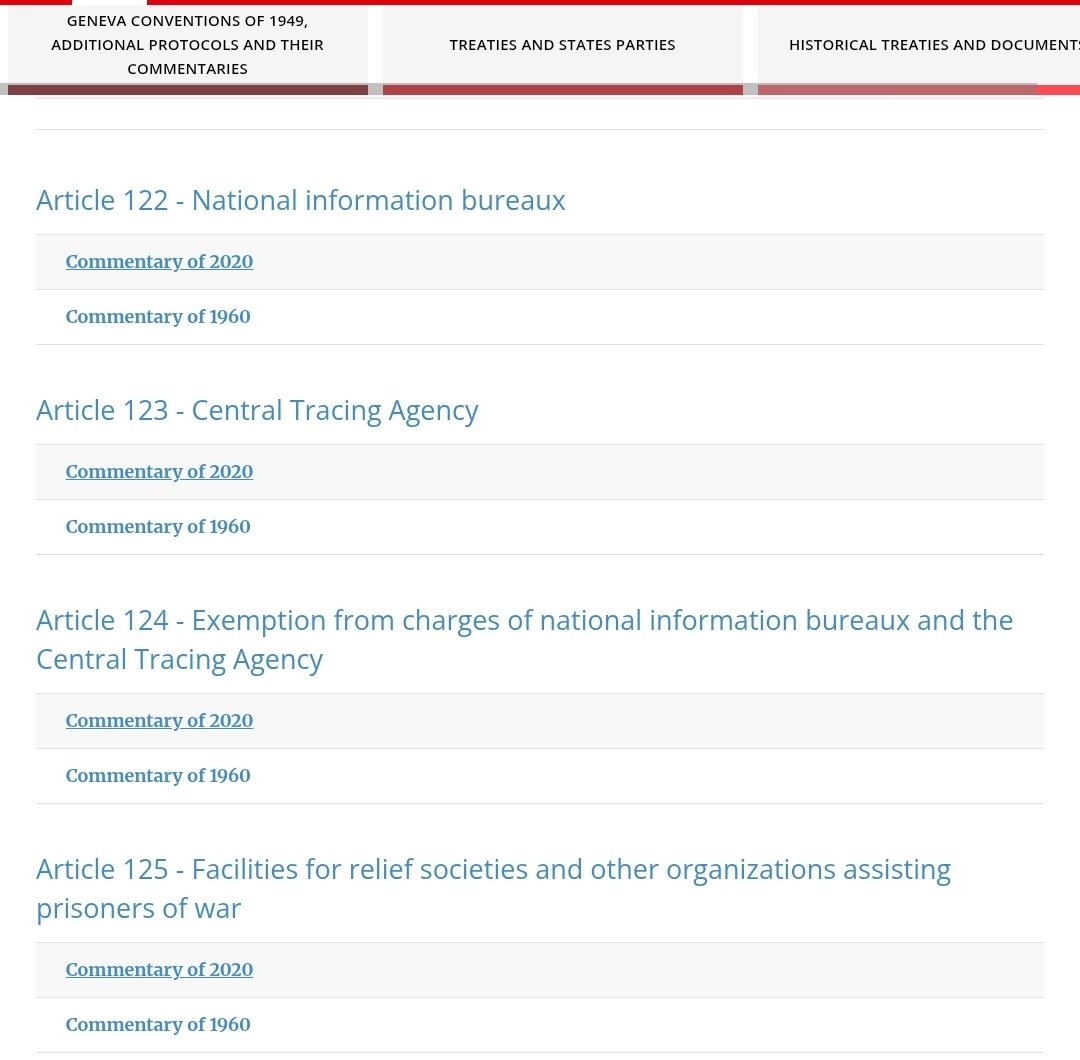The width and height of the screenshot is (1080, 1060).
Task: Open Article 125 Facilities for relief societies heading
Action: 493,888
